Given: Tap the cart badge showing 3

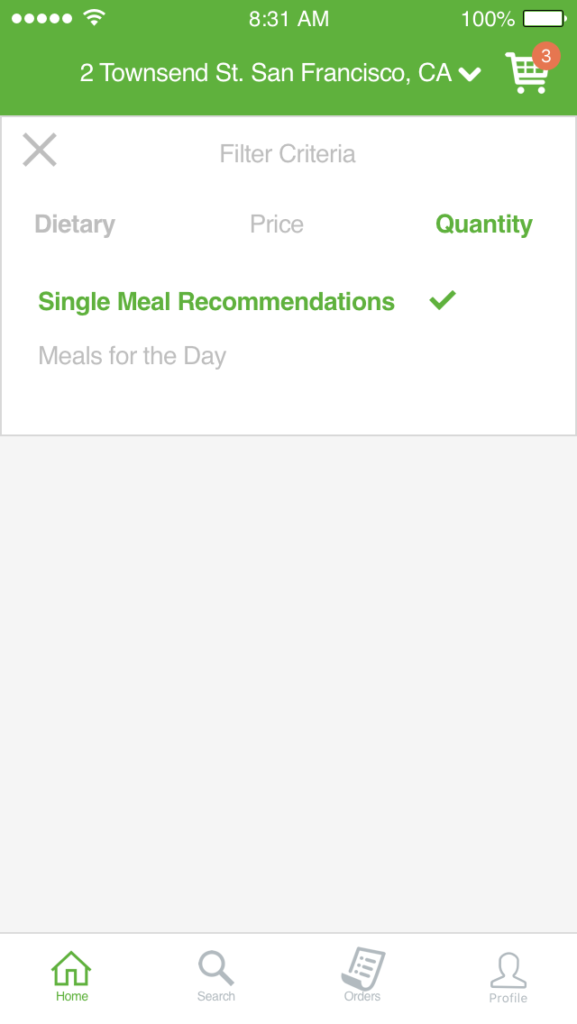Looking at the screenshot, I should [x=546, y=56].
